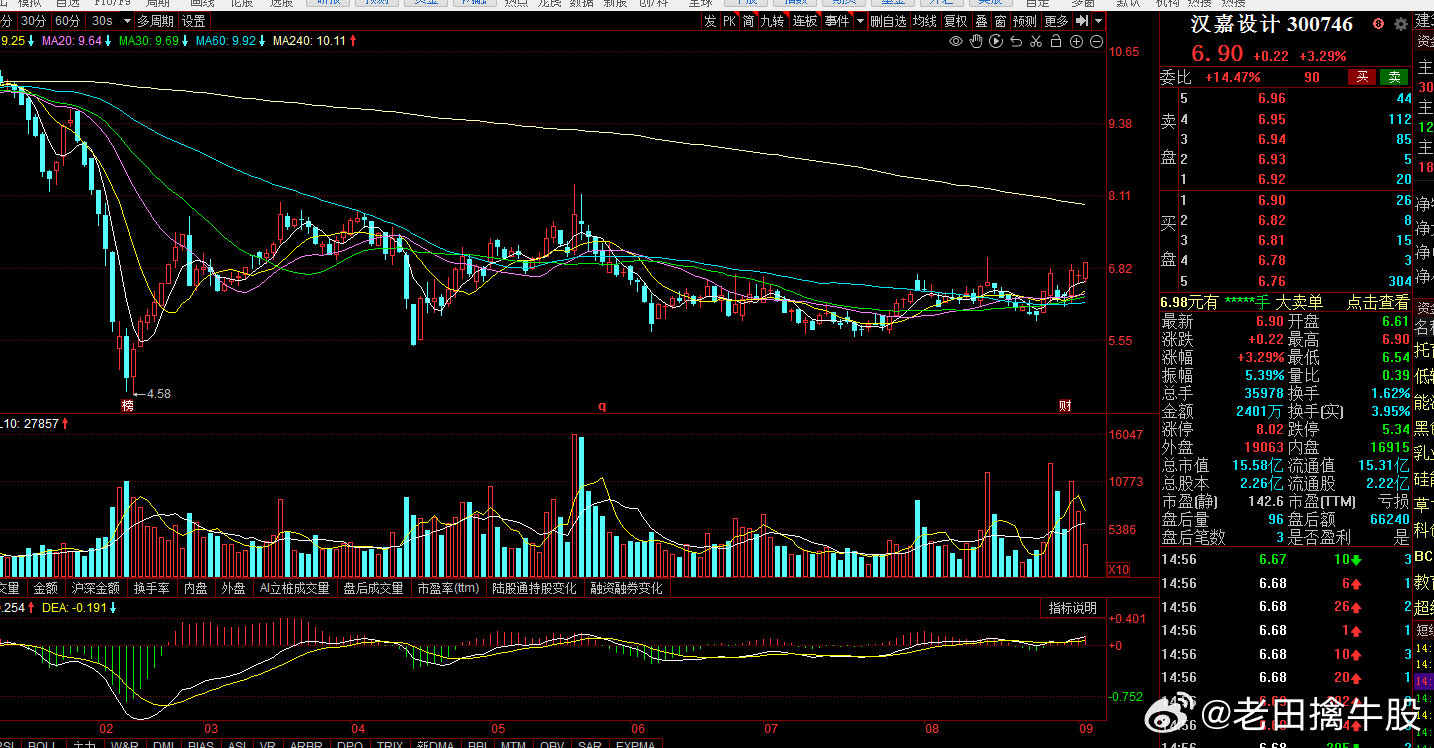Open the 复权 adjustment option
The image size is (1434, 748).
956,21
